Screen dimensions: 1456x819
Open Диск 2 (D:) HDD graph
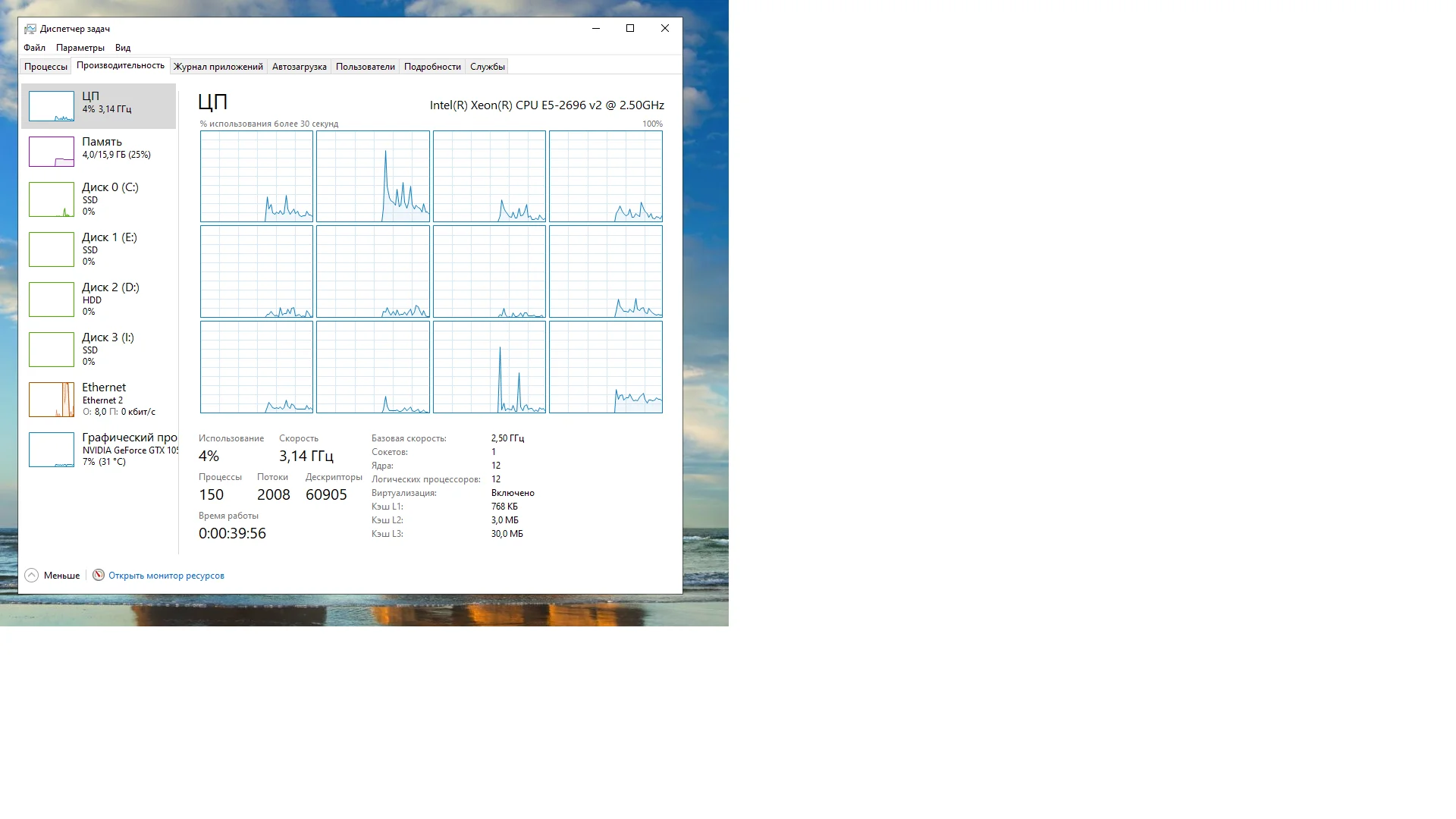(x=52, y=300)
